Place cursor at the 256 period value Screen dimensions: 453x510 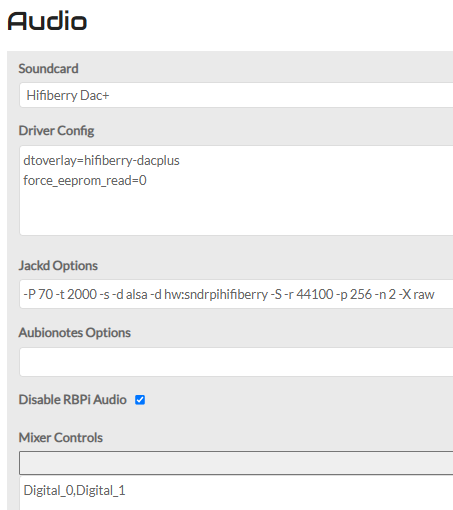[x=361, y=295]
